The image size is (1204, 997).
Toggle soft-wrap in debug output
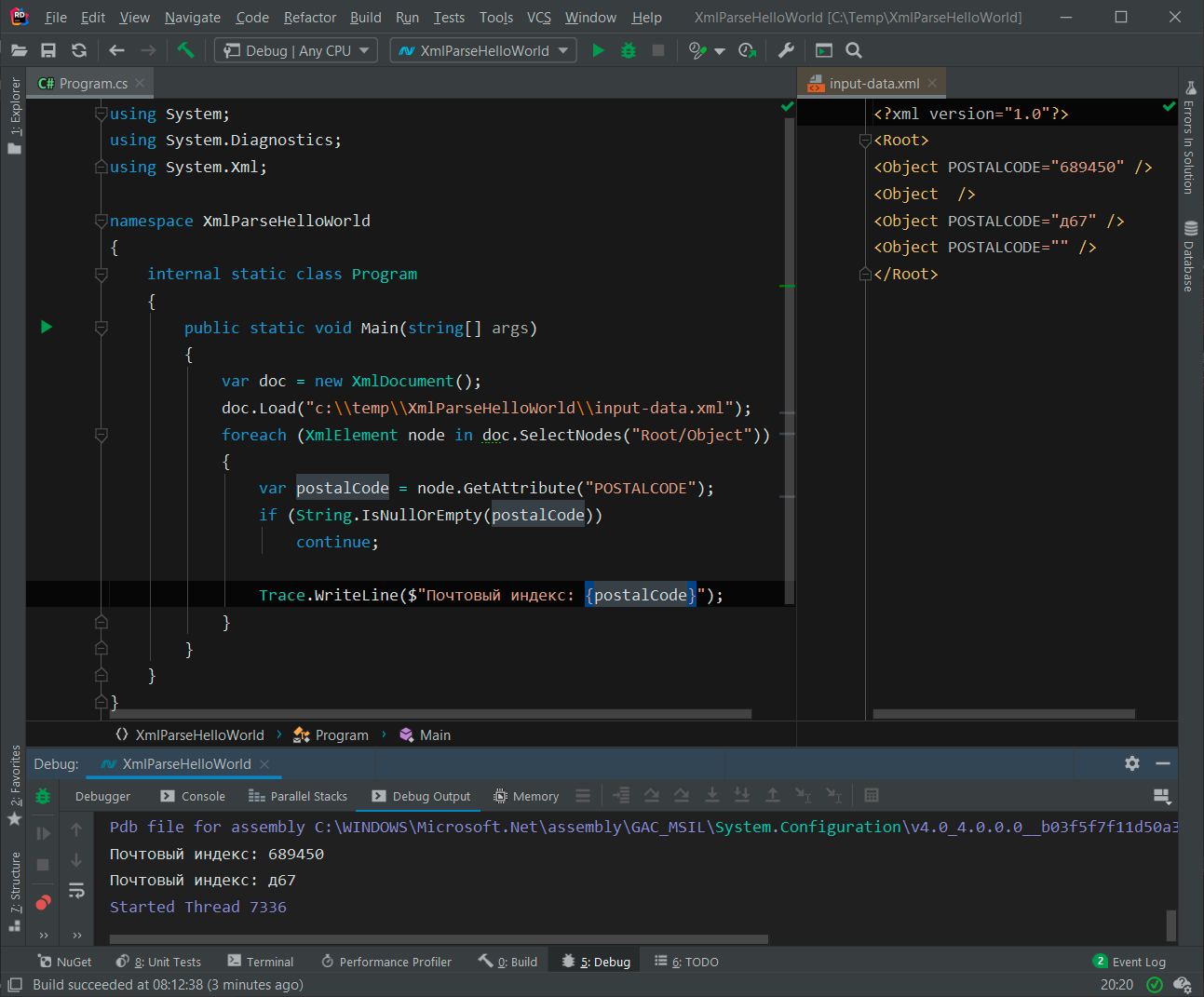(x=76, y=891)
